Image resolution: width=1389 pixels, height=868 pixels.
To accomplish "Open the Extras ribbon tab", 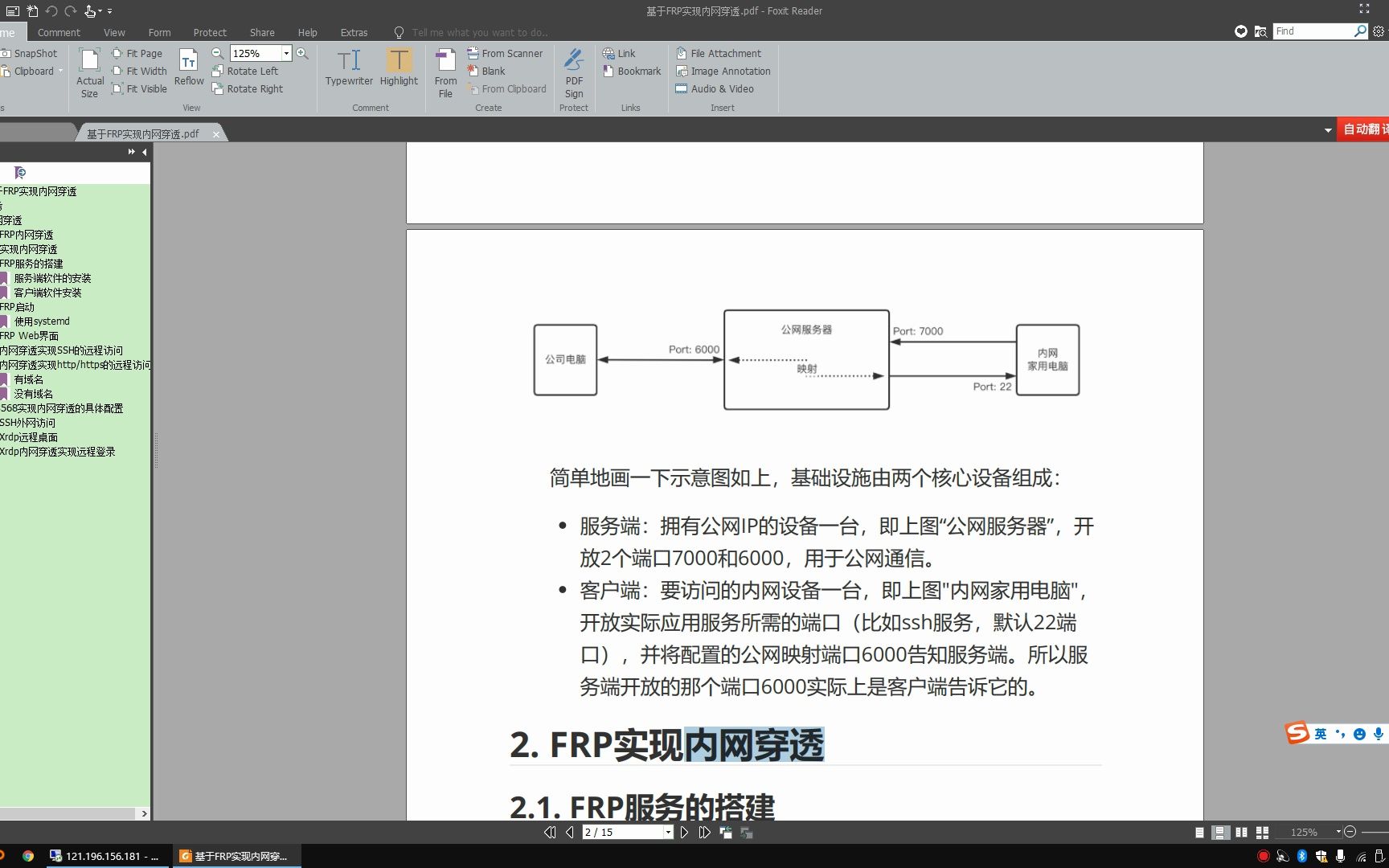I will pyautogui.click(x=354, y=32).
